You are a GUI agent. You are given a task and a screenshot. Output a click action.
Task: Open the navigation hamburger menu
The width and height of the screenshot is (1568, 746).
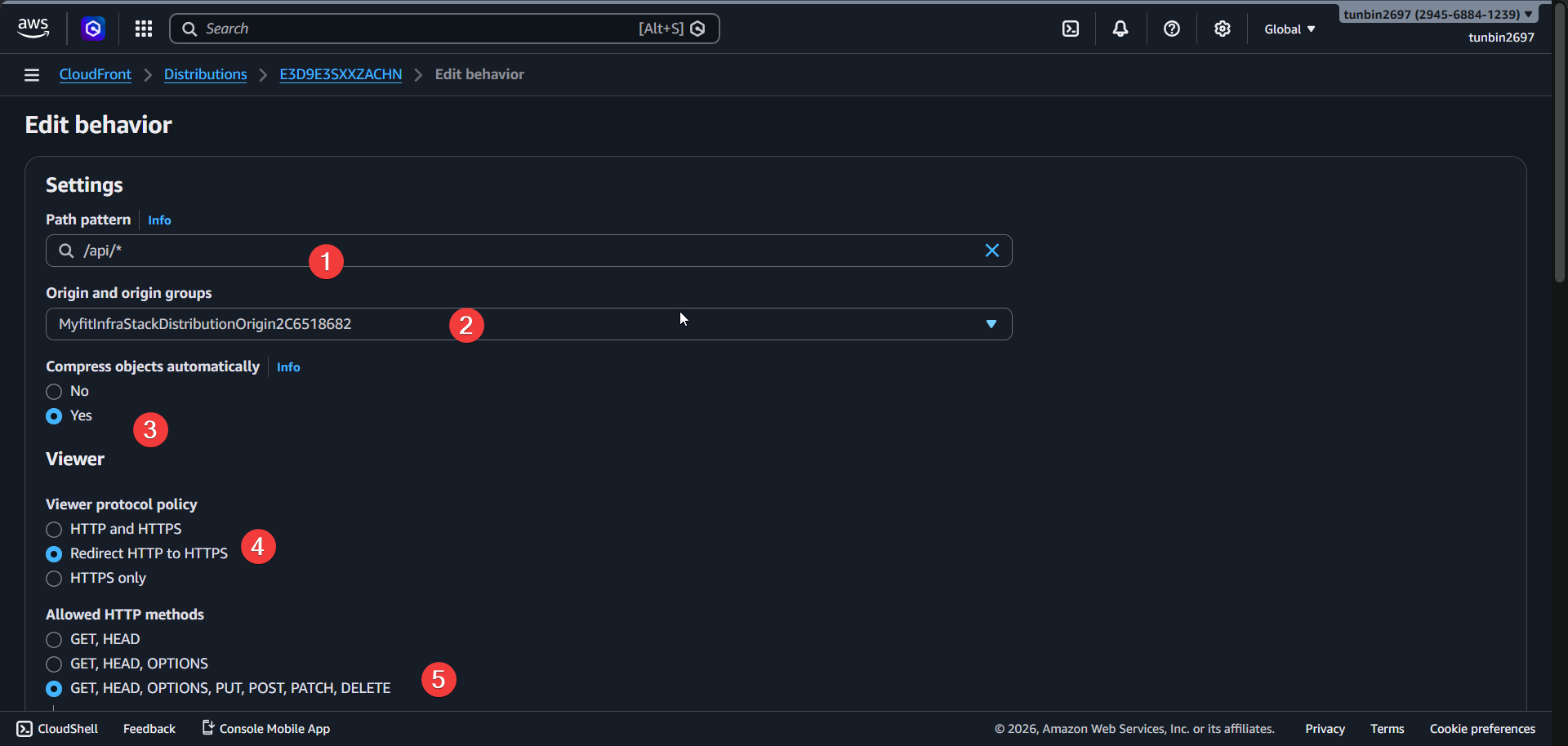point(31,74)
